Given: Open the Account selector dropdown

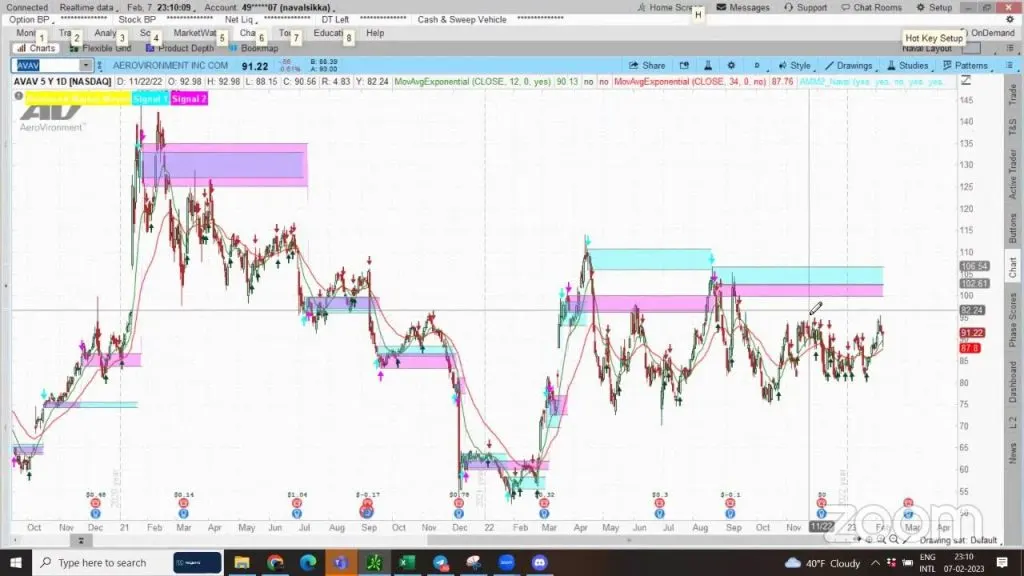Looking at the screenshot, I should coord(270,7).
